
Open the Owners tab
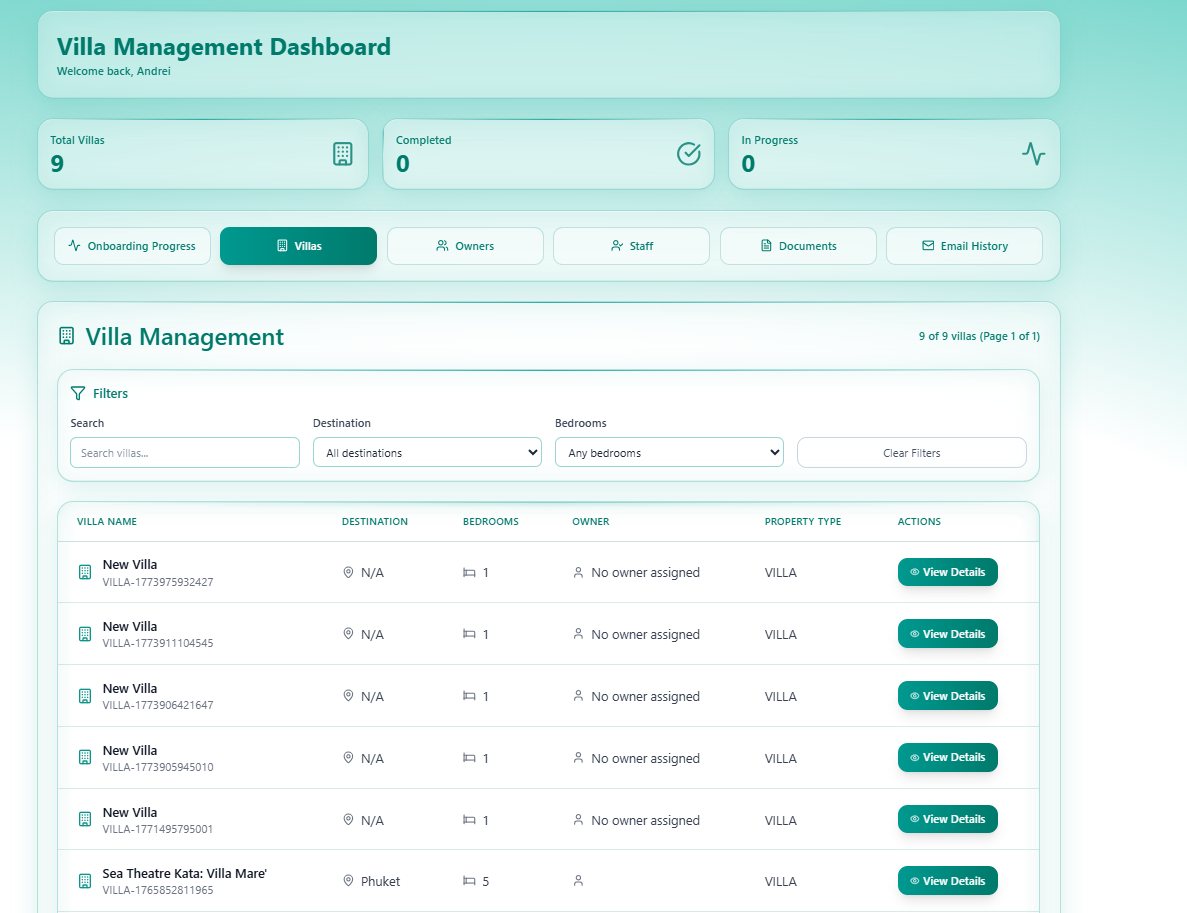click(x=465, y=246)
